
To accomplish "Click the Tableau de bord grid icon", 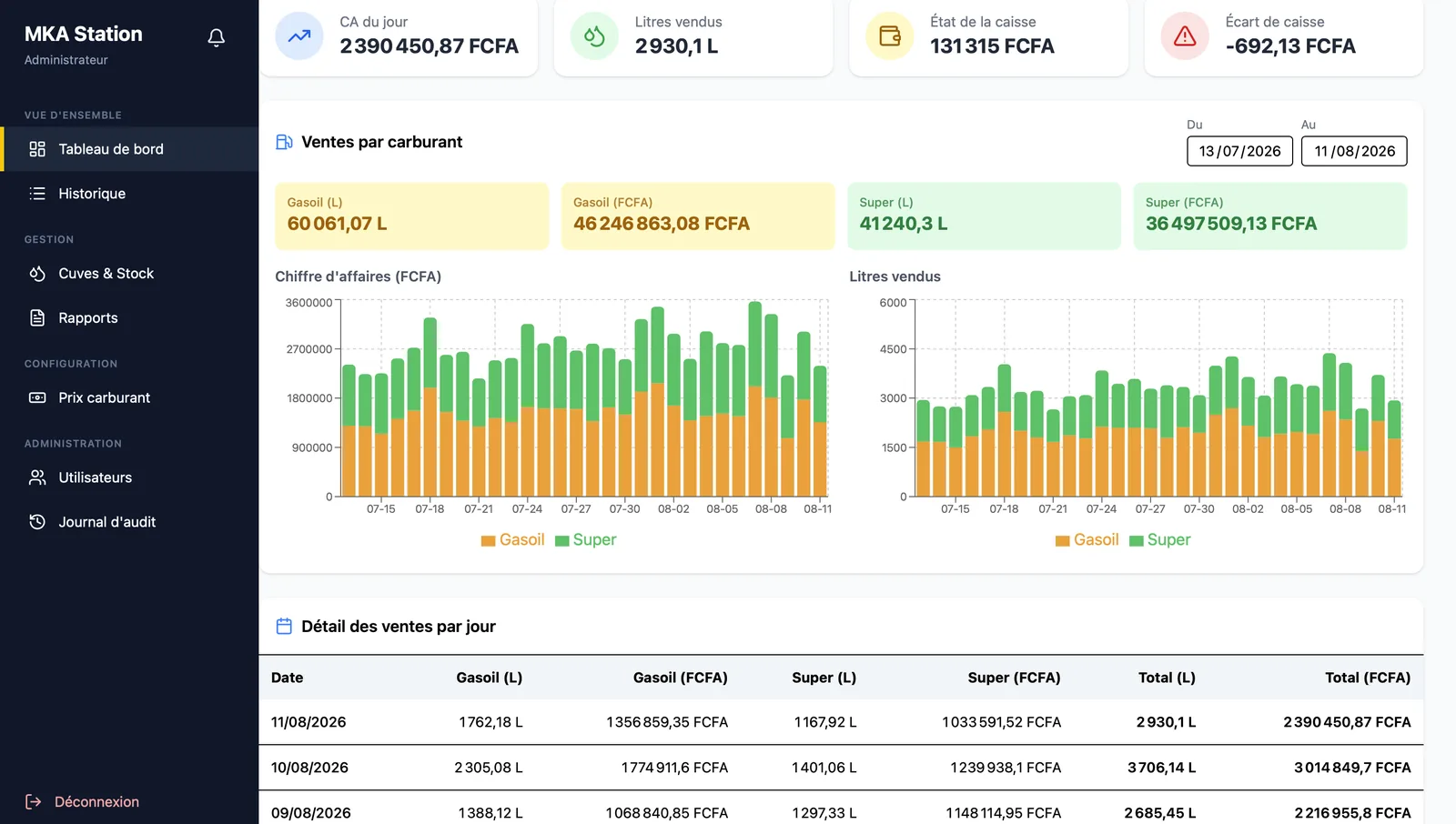I will point(37,149).
